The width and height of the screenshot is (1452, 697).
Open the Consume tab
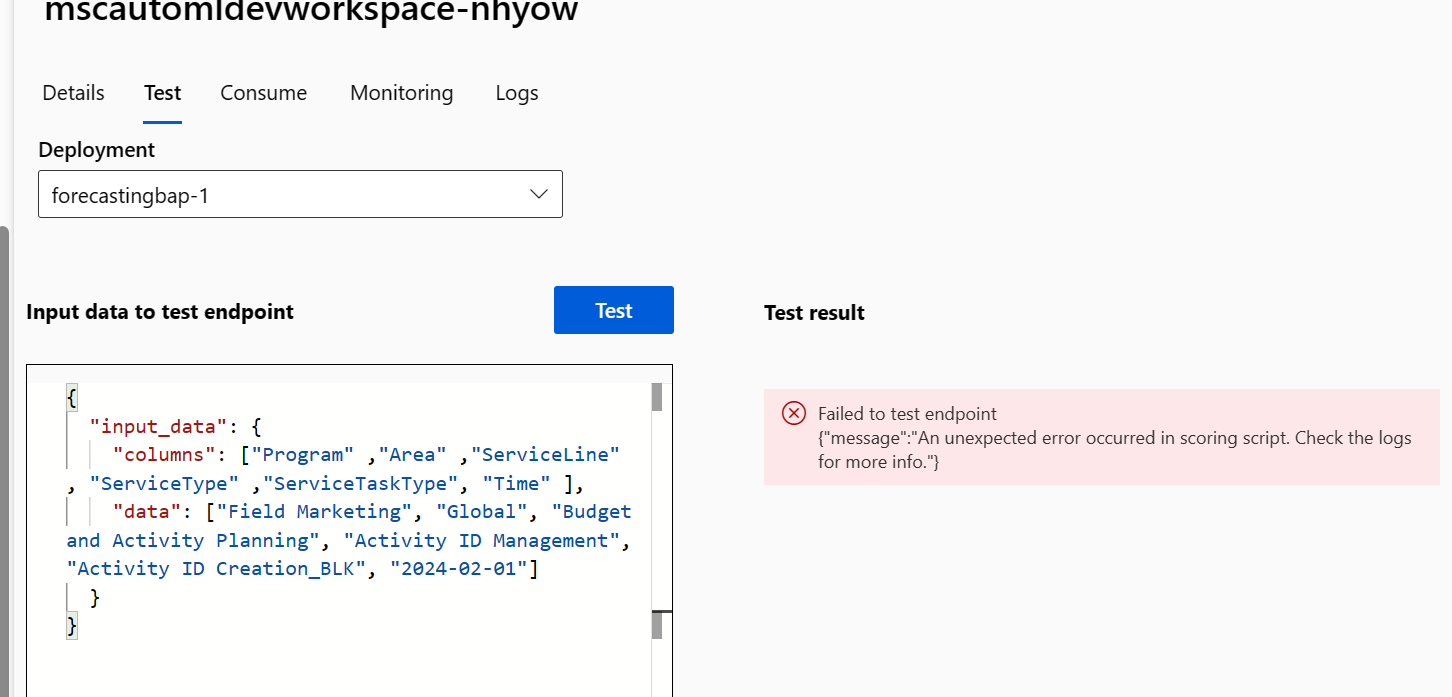click(x=263, y=92)
